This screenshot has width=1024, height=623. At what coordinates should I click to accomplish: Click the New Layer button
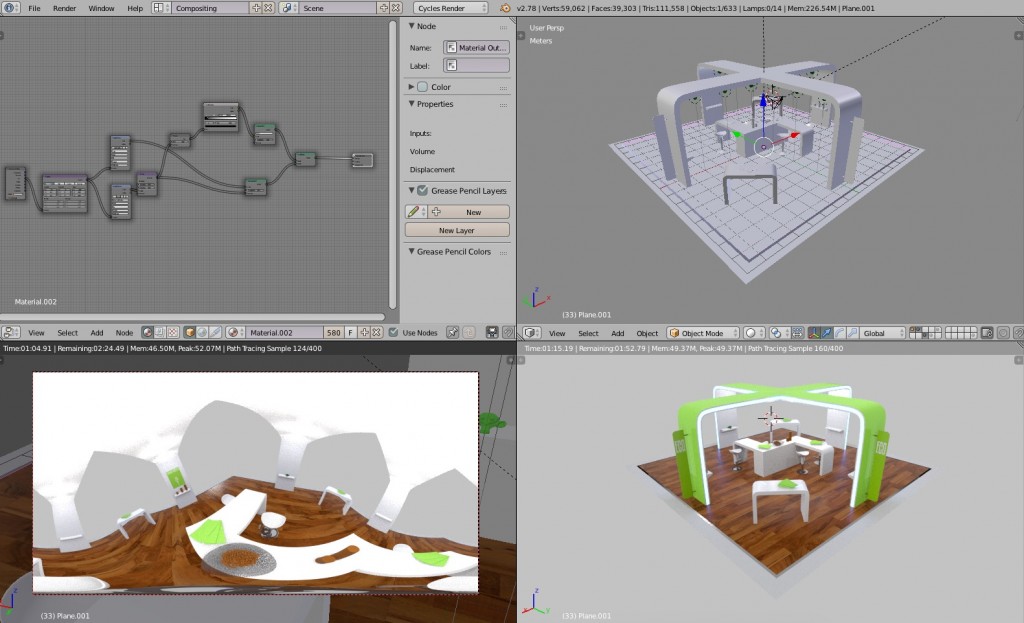[x=456, y=229]
